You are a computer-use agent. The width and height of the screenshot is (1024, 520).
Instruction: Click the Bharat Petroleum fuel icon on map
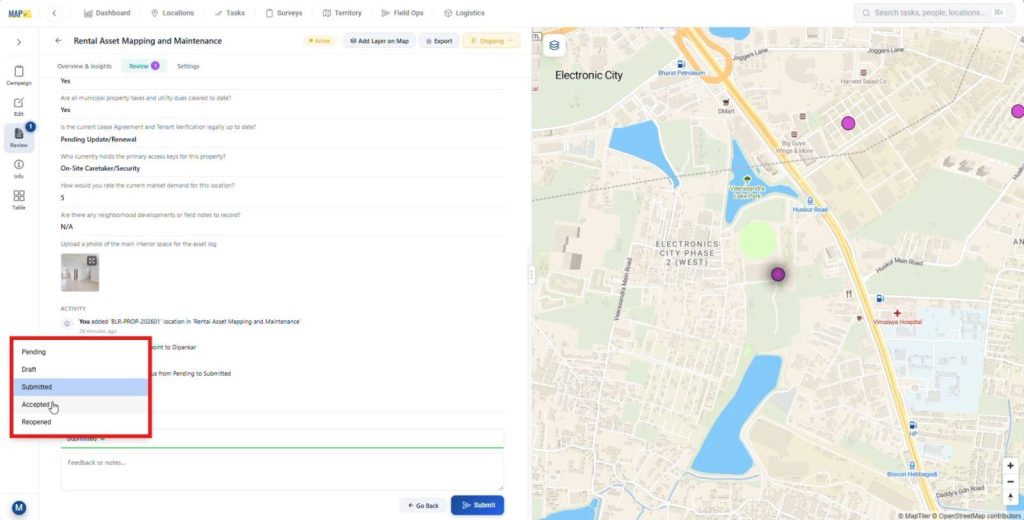[x=681, y=64]
